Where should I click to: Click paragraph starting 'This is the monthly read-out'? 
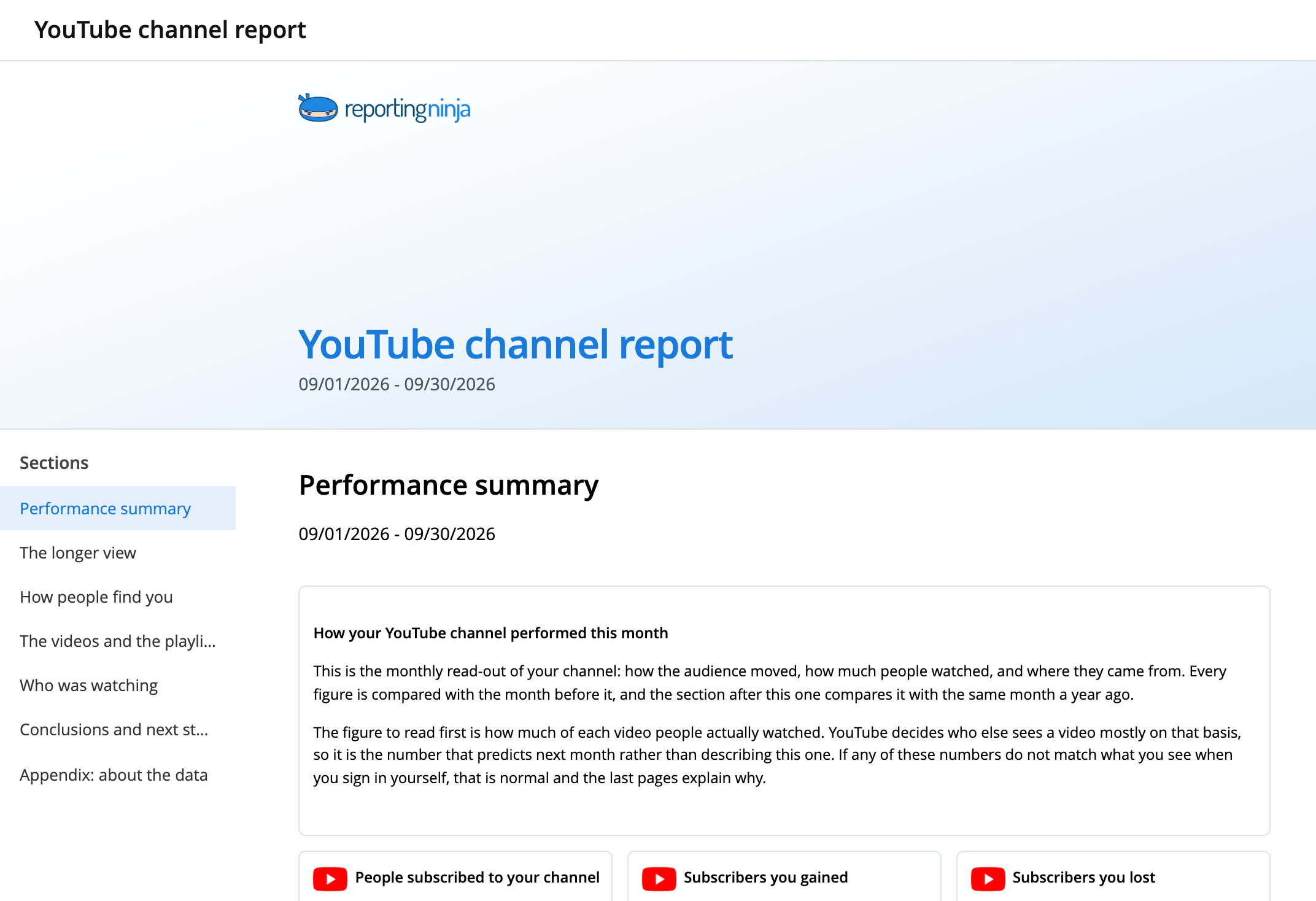770,683
